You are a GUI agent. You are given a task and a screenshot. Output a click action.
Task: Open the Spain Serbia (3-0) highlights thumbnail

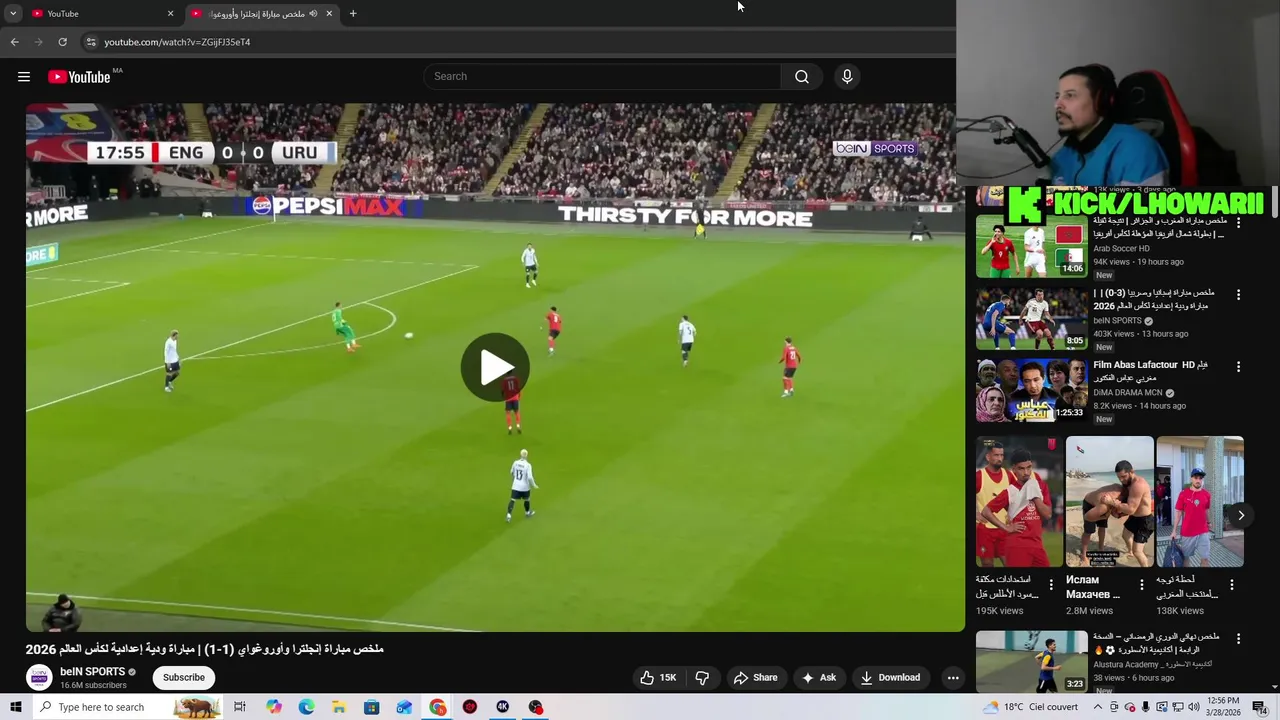coord(1031,319)
